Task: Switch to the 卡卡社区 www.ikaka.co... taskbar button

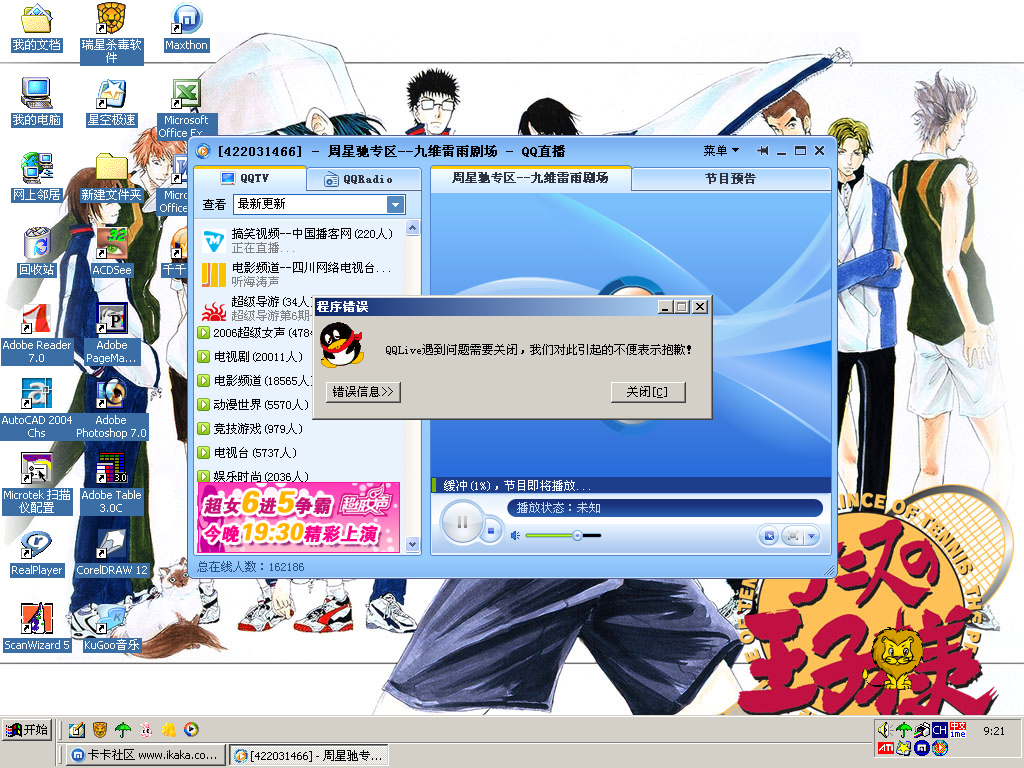Action: [146, 755]
